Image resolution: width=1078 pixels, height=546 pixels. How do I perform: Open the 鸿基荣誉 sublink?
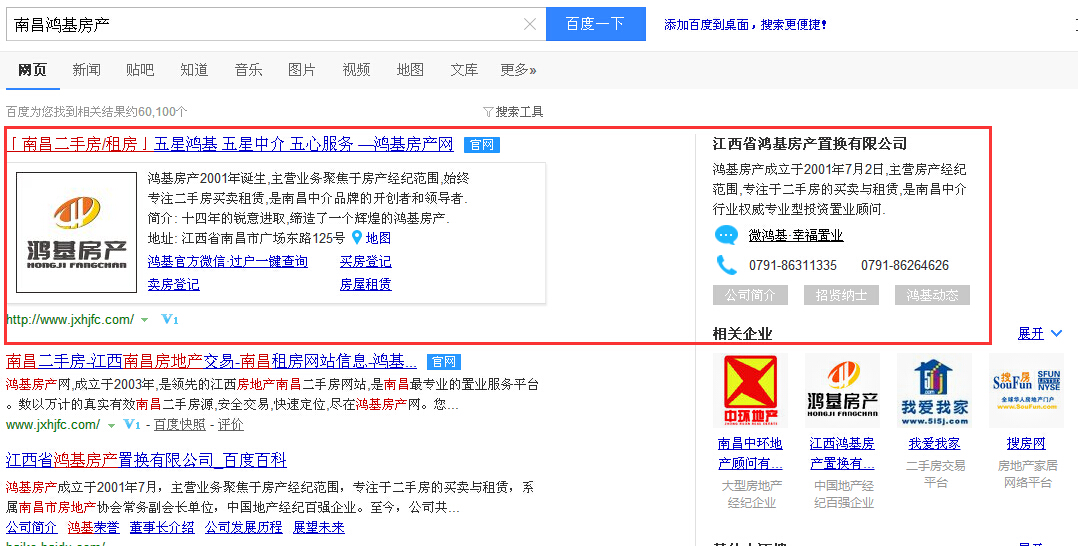click(x=94, y=527)
